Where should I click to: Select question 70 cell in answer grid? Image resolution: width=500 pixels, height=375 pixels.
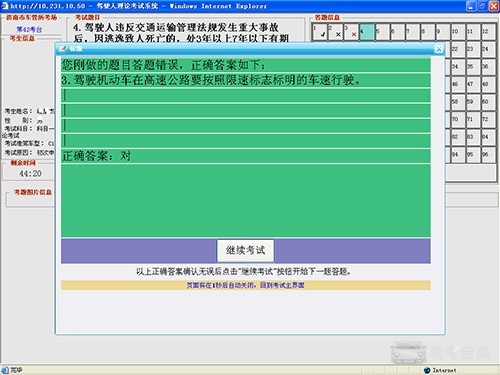point(459,120)
